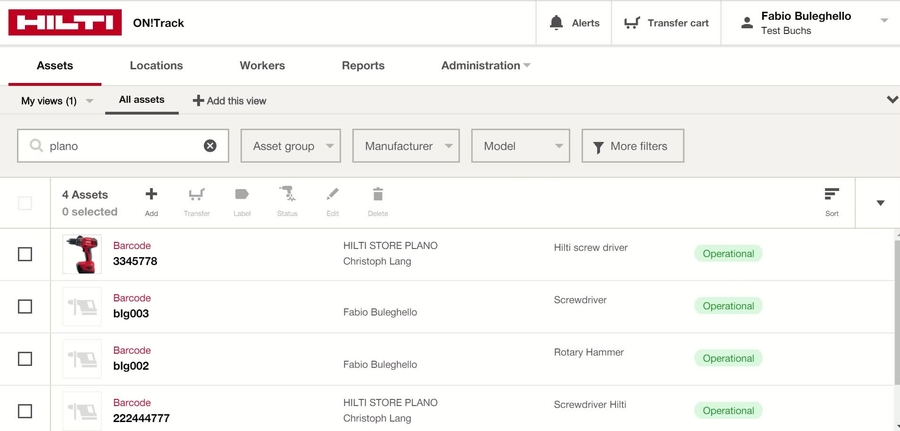The width and height of the screenshot is (900, 431).
Task: Click the Edit pencil icon
Action: click(x=332, y=195)
